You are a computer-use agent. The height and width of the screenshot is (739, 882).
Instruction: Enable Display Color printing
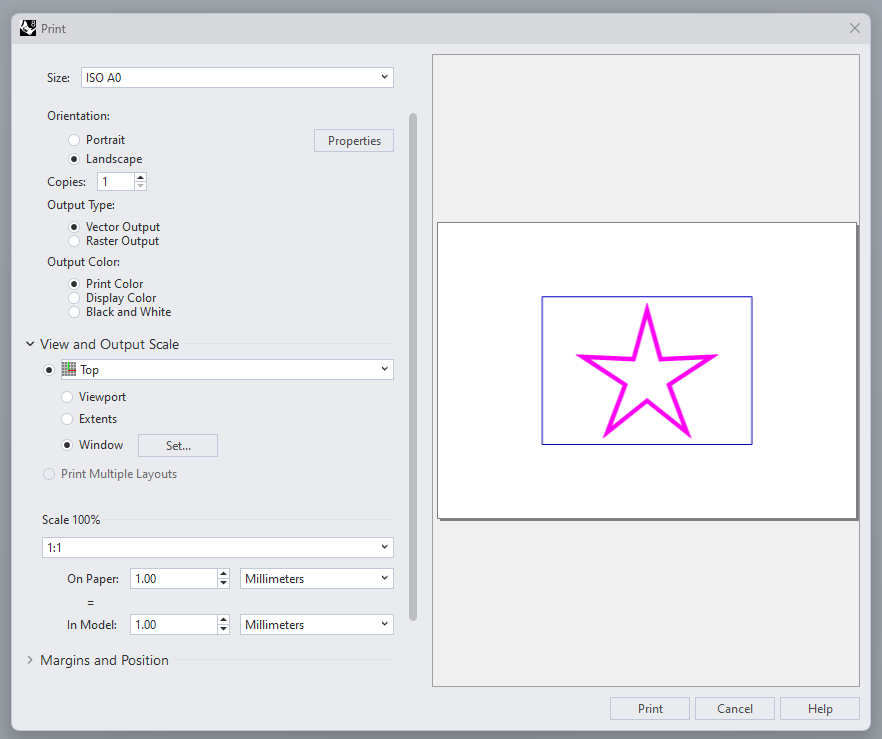(x=74, y=297)
